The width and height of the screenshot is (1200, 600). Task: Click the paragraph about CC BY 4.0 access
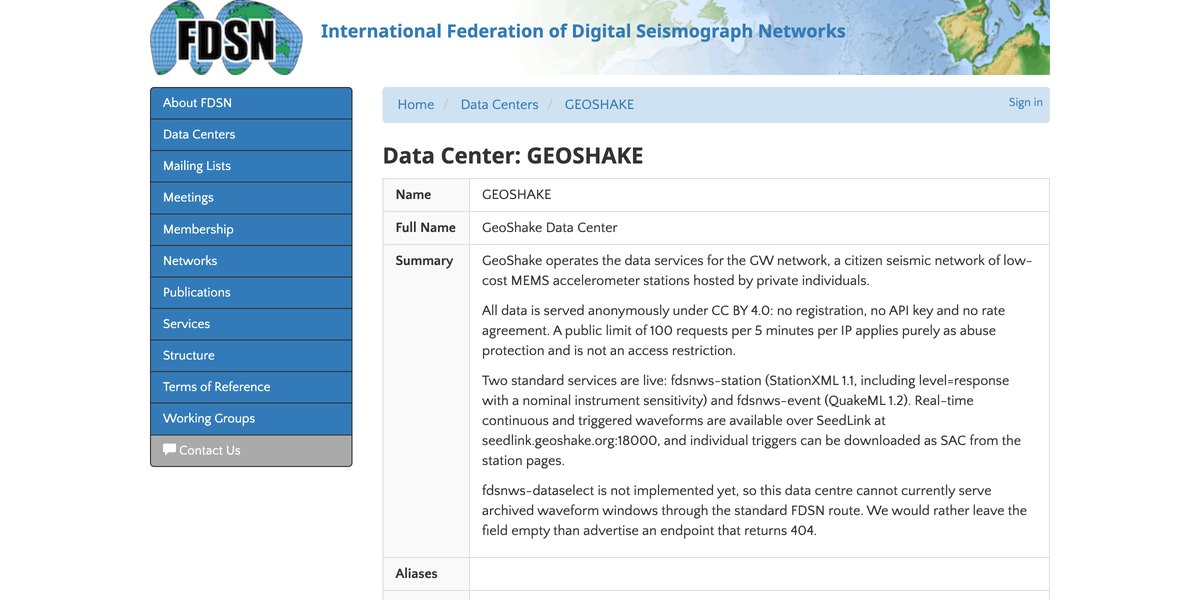pos(745,330)
